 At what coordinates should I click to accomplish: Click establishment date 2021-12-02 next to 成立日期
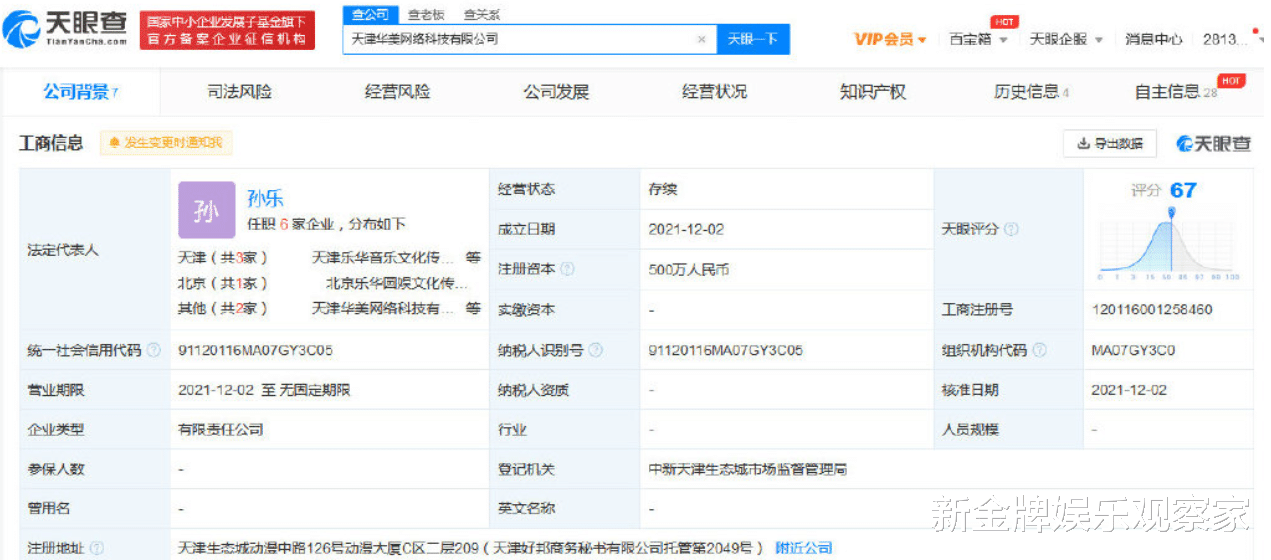pyautogui.click(x=686, y=229)
